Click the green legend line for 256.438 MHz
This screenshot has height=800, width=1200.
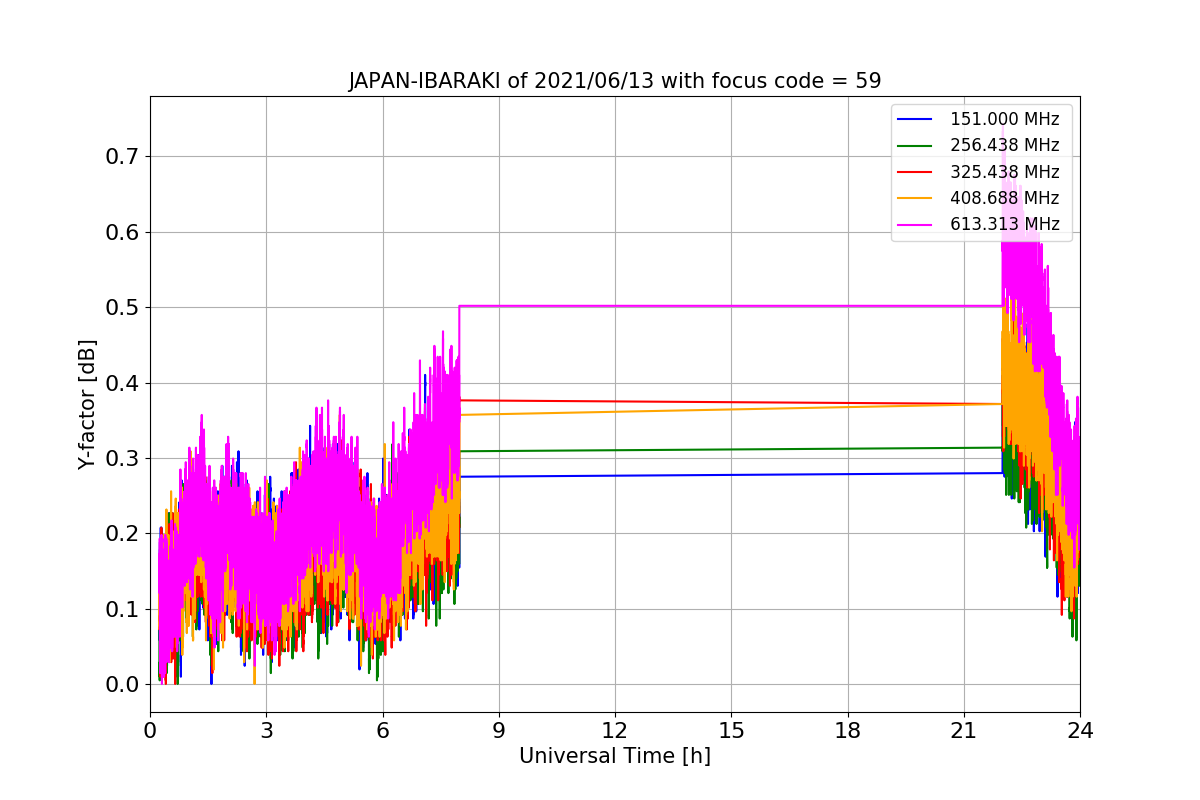[x=915, y=146]
